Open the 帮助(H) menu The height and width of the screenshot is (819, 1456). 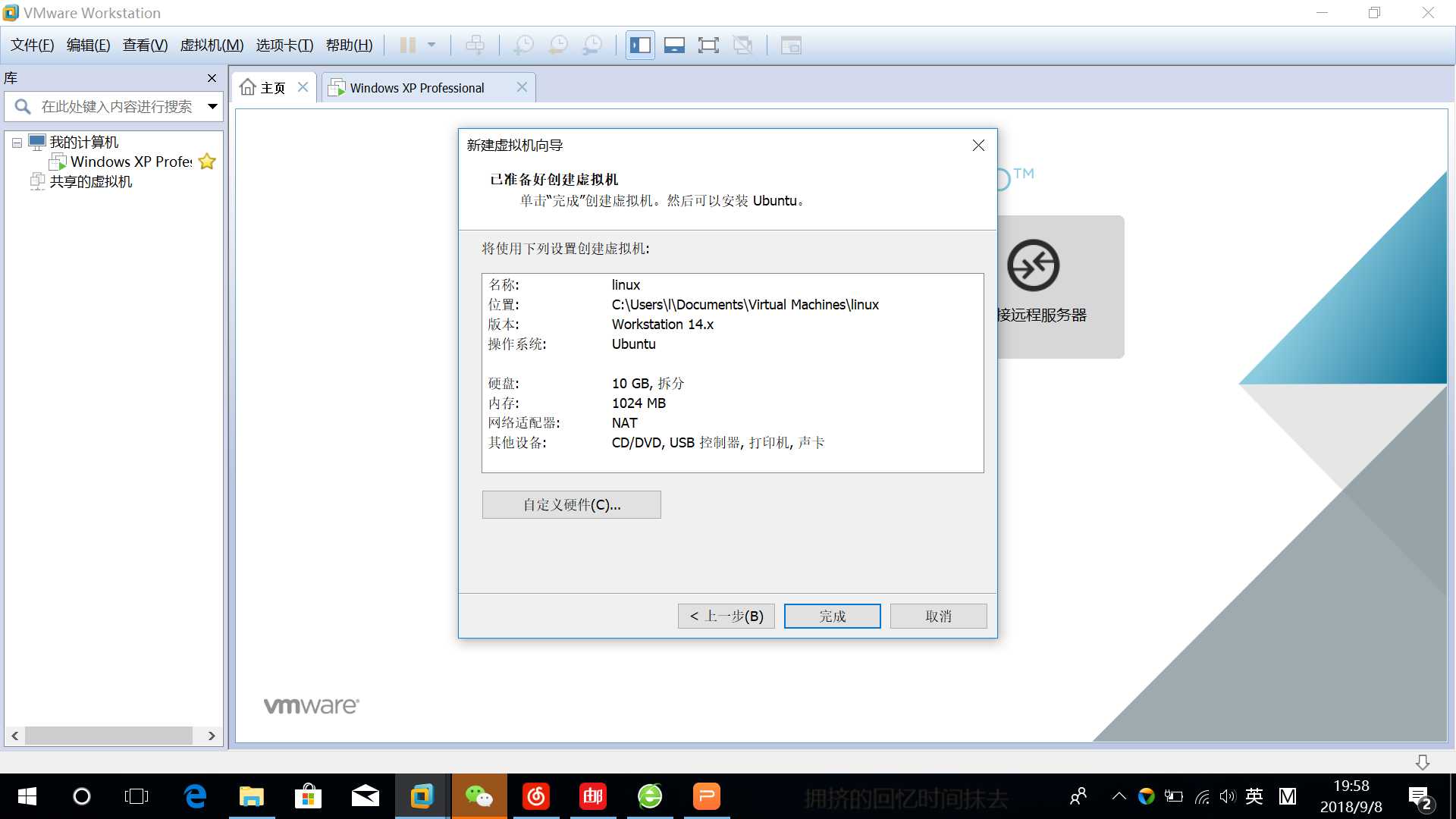pyautogui.click(x=350, y=45)
